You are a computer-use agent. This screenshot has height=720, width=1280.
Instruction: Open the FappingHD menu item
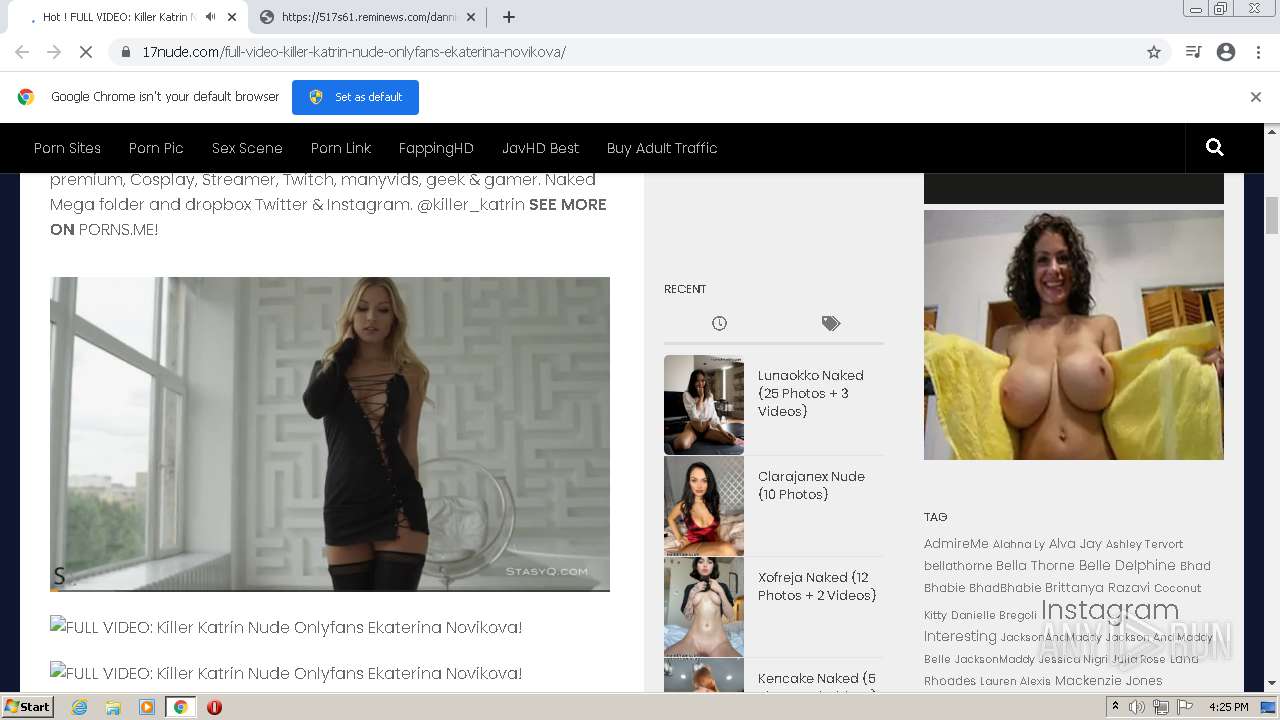click(436, 148)
